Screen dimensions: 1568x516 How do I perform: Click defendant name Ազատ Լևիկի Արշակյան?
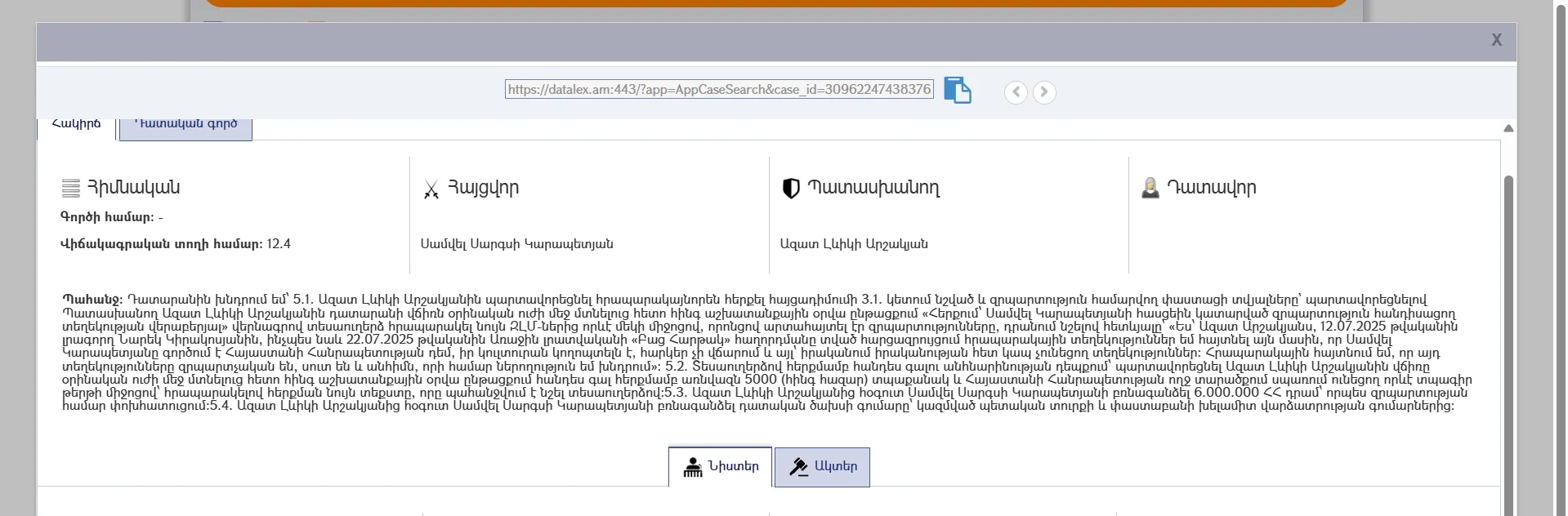pyautogui.click(x=854, y=244)
